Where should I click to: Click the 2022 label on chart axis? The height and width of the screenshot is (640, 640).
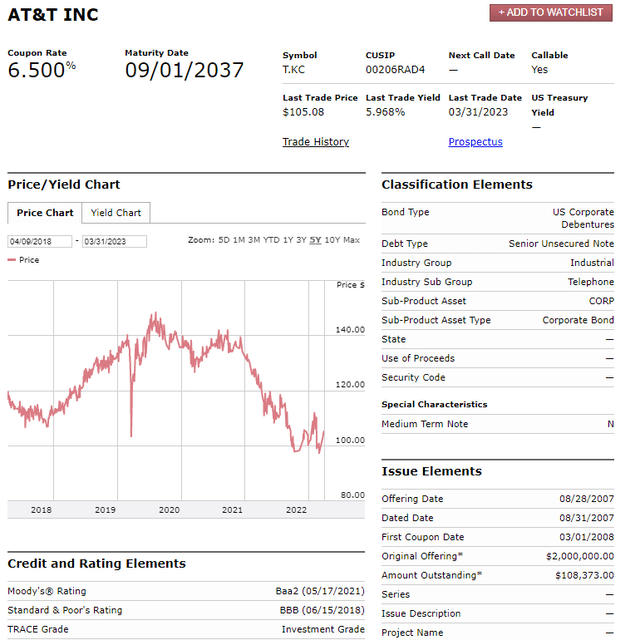(296, 510)
